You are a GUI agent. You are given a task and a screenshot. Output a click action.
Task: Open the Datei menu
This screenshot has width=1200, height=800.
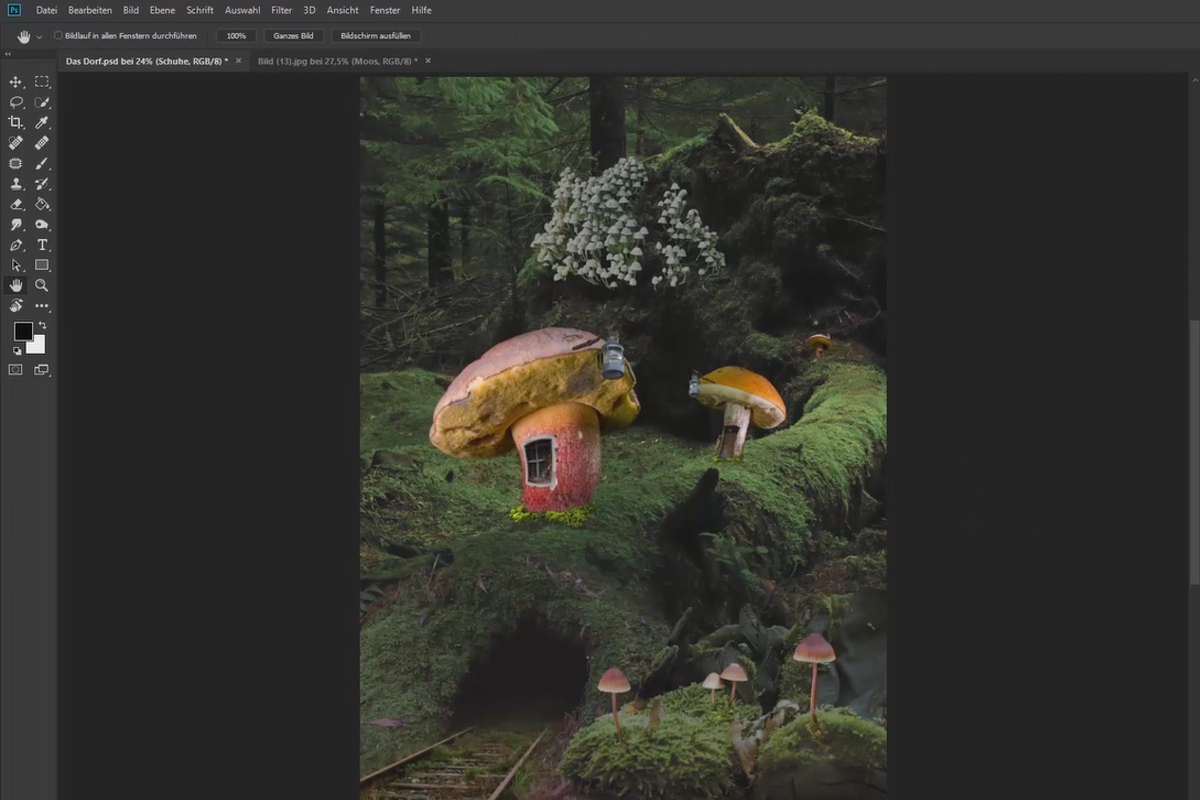[x=46, y=10]
